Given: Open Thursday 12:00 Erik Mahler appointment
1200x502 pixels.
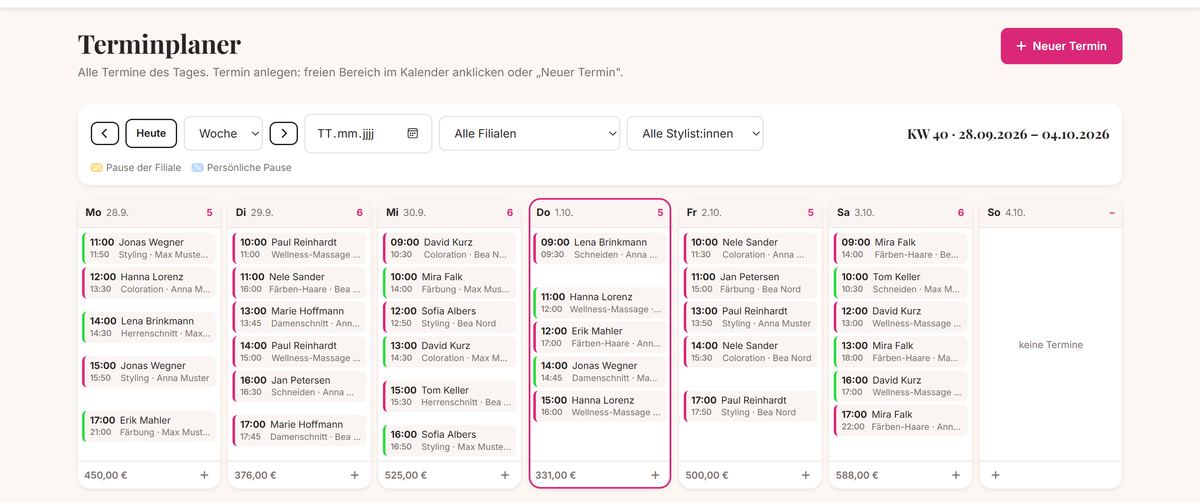Looking at the screenshot, I should click(x=600, y=337).
